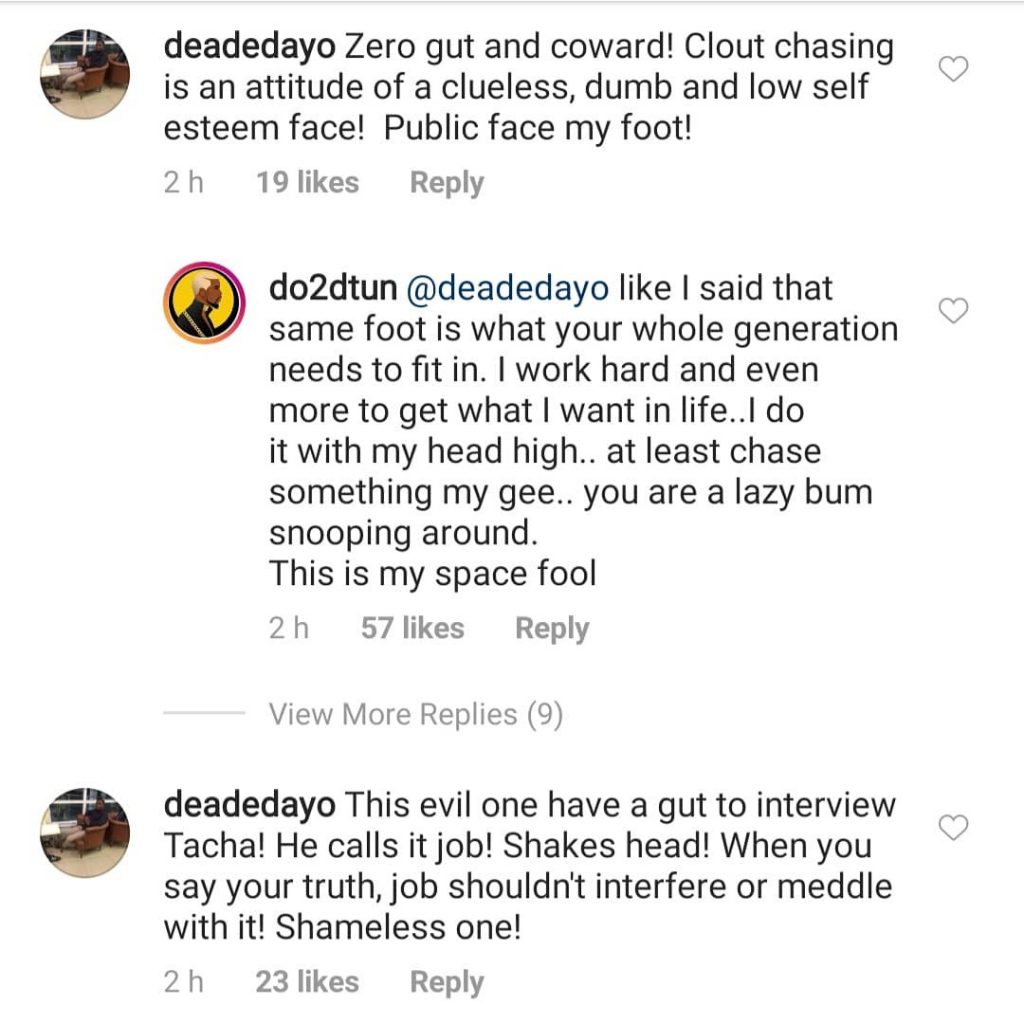Reply to the "Shameless one!" comment
Image resolution: width=1024 pixels, height=1024 pixels.
pos(446,983)
